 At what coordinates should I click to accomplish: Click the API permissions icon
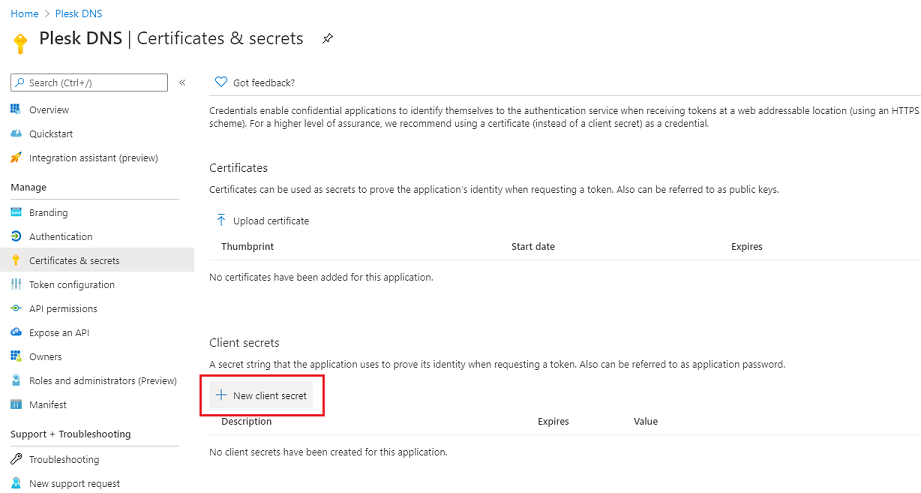(x=16, y=308)
